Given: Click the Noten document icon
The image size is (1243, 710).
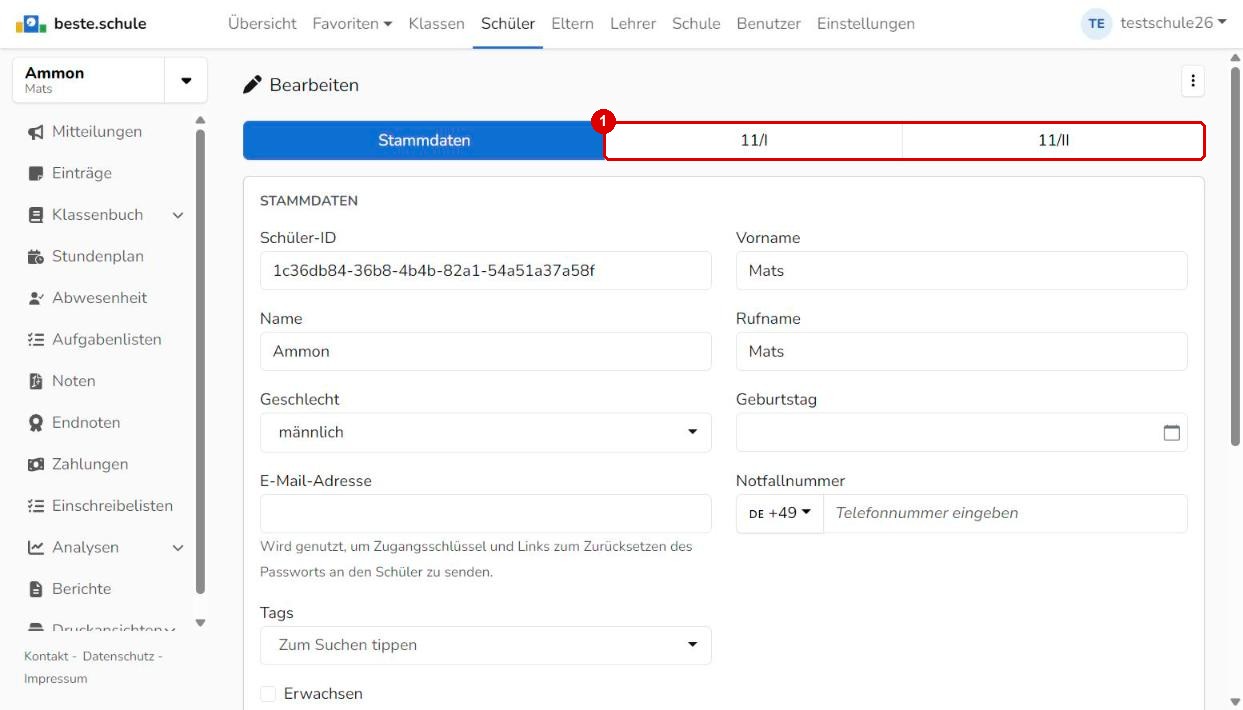Looking at the screenshot, I should click(36, 381).
